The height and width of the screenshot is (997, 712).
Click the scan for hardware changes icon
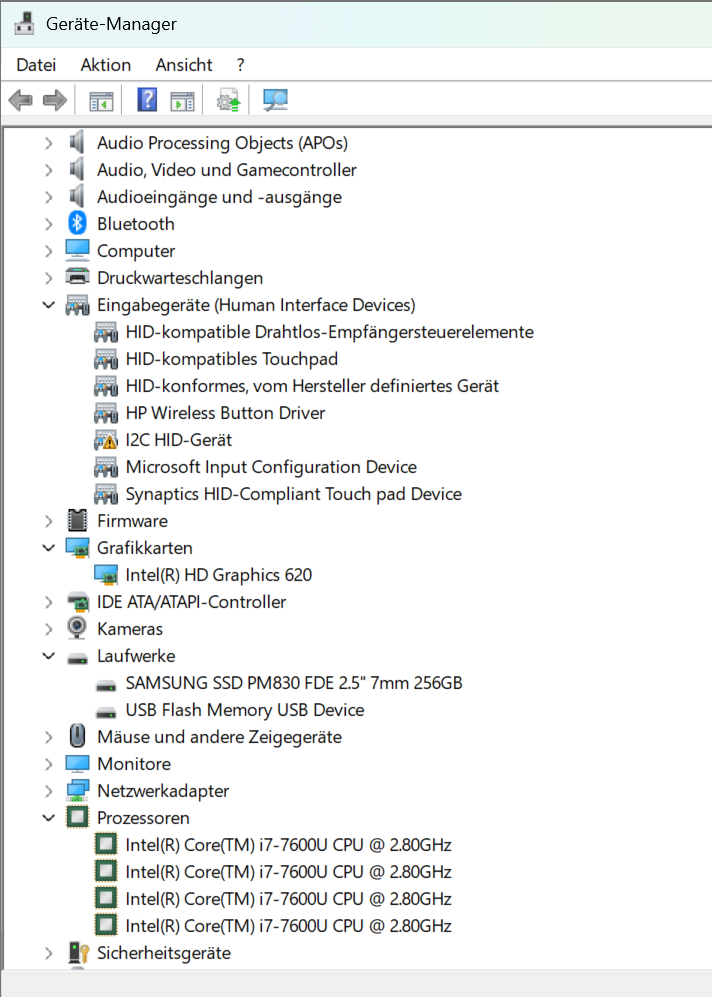pos(275,100)
